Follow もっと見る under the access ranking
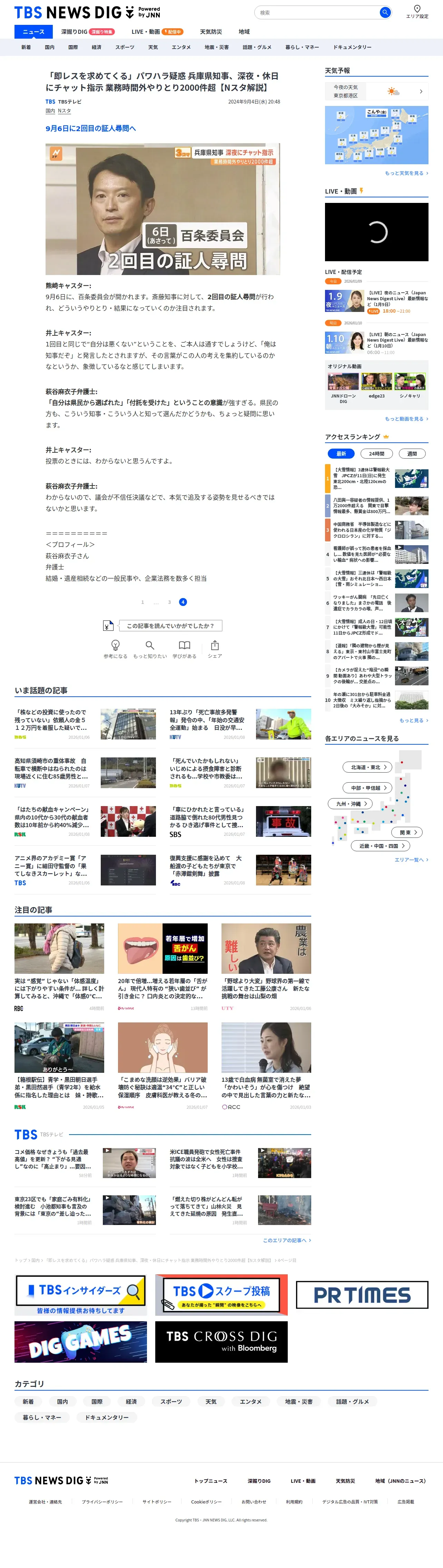This screenshot has height=1568, width=443. pos(413,720)
